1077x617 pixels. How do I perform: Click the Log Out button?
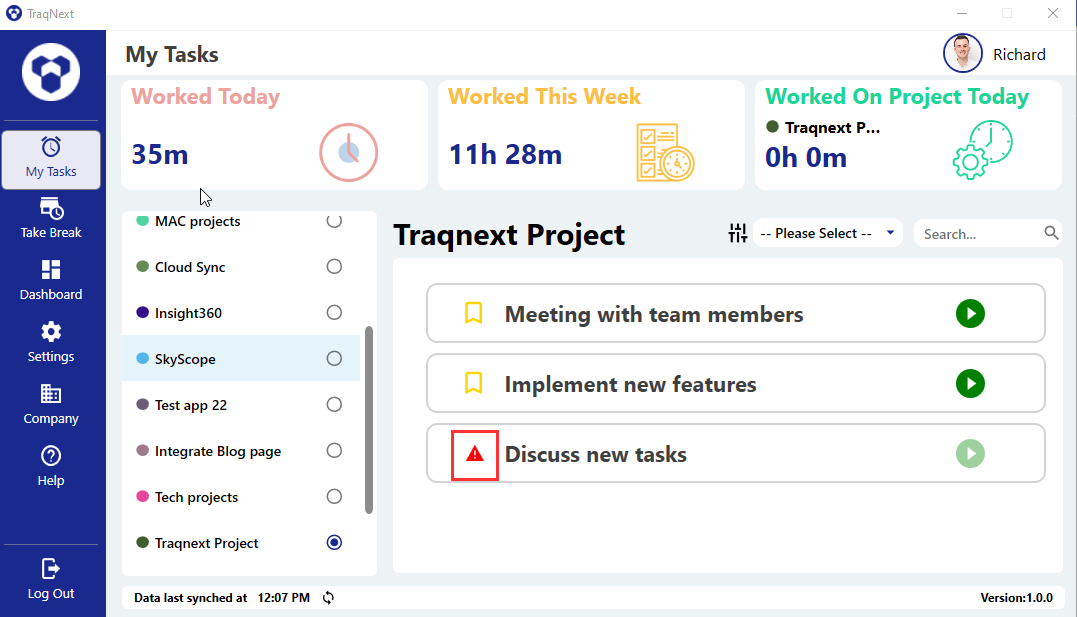50,580
